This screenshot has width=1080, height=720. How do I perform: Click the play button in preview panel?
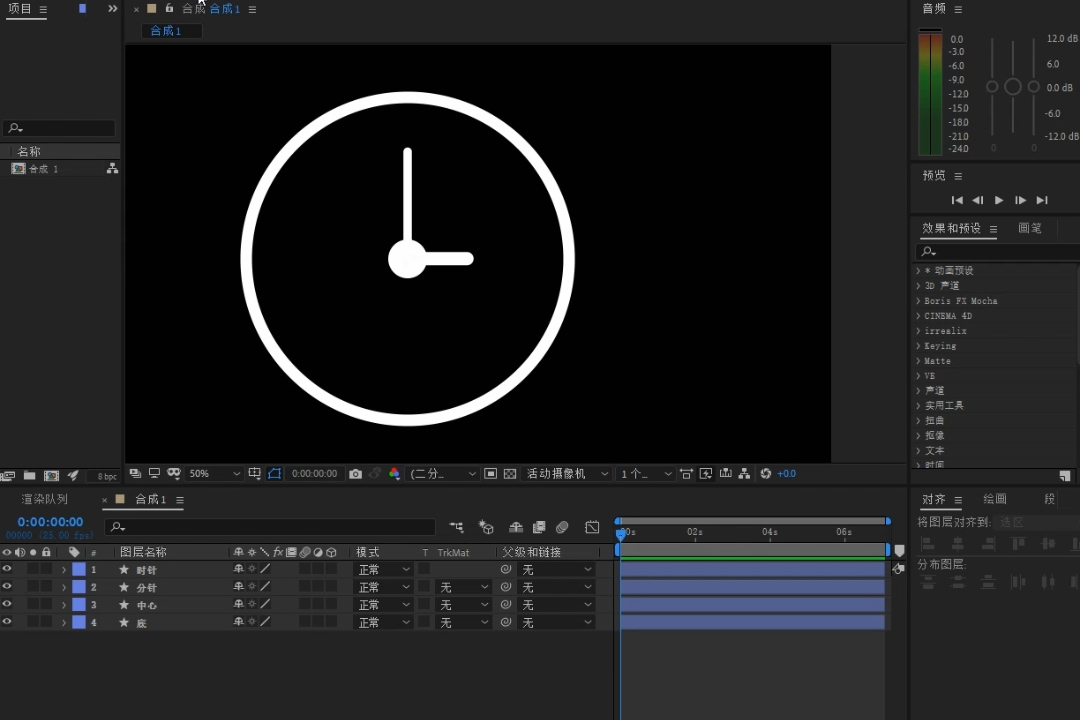[999, 200]
